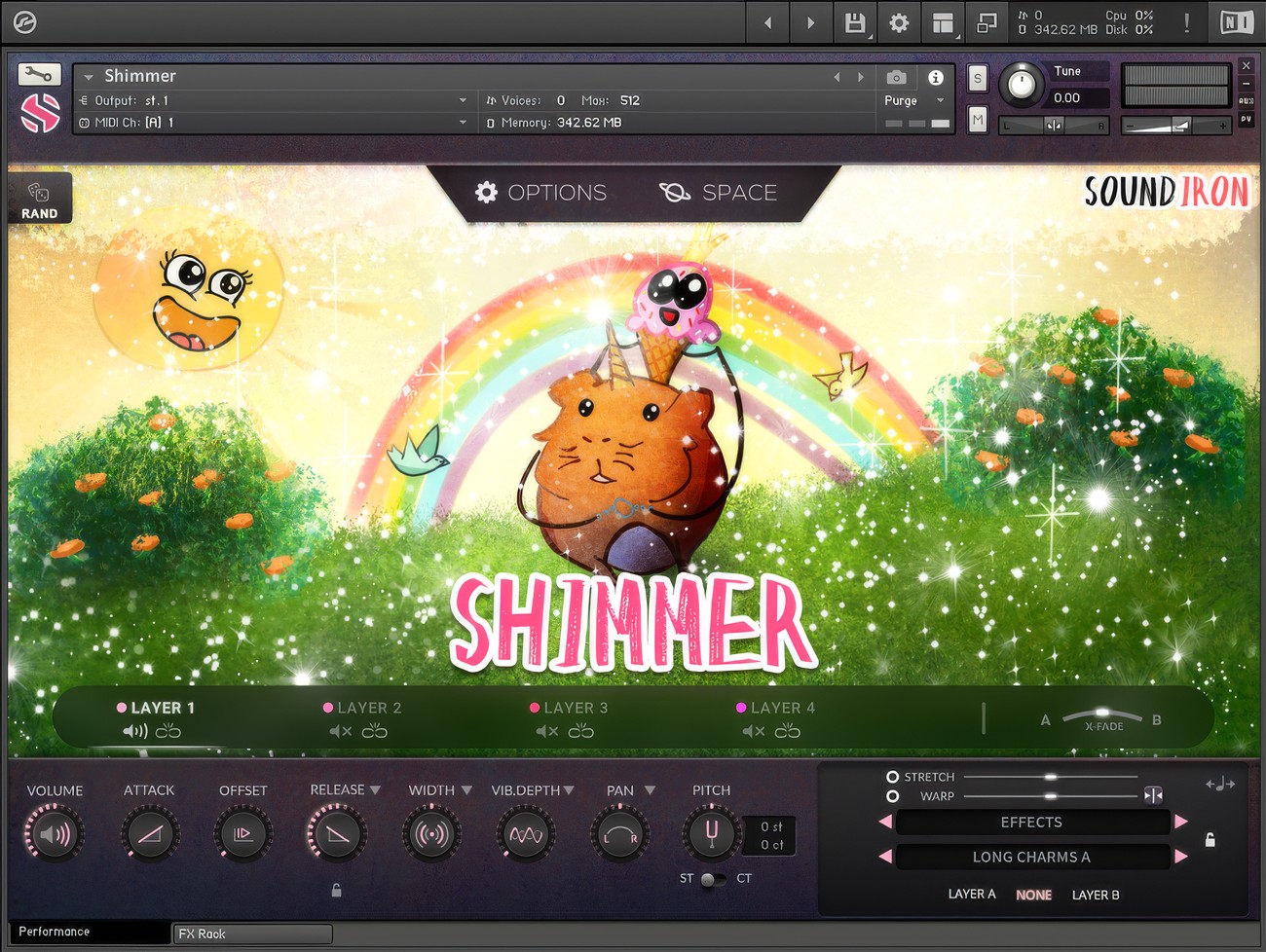Click the WIDTH knob
Screen dimensions: 1266x952
click(431, 834)
